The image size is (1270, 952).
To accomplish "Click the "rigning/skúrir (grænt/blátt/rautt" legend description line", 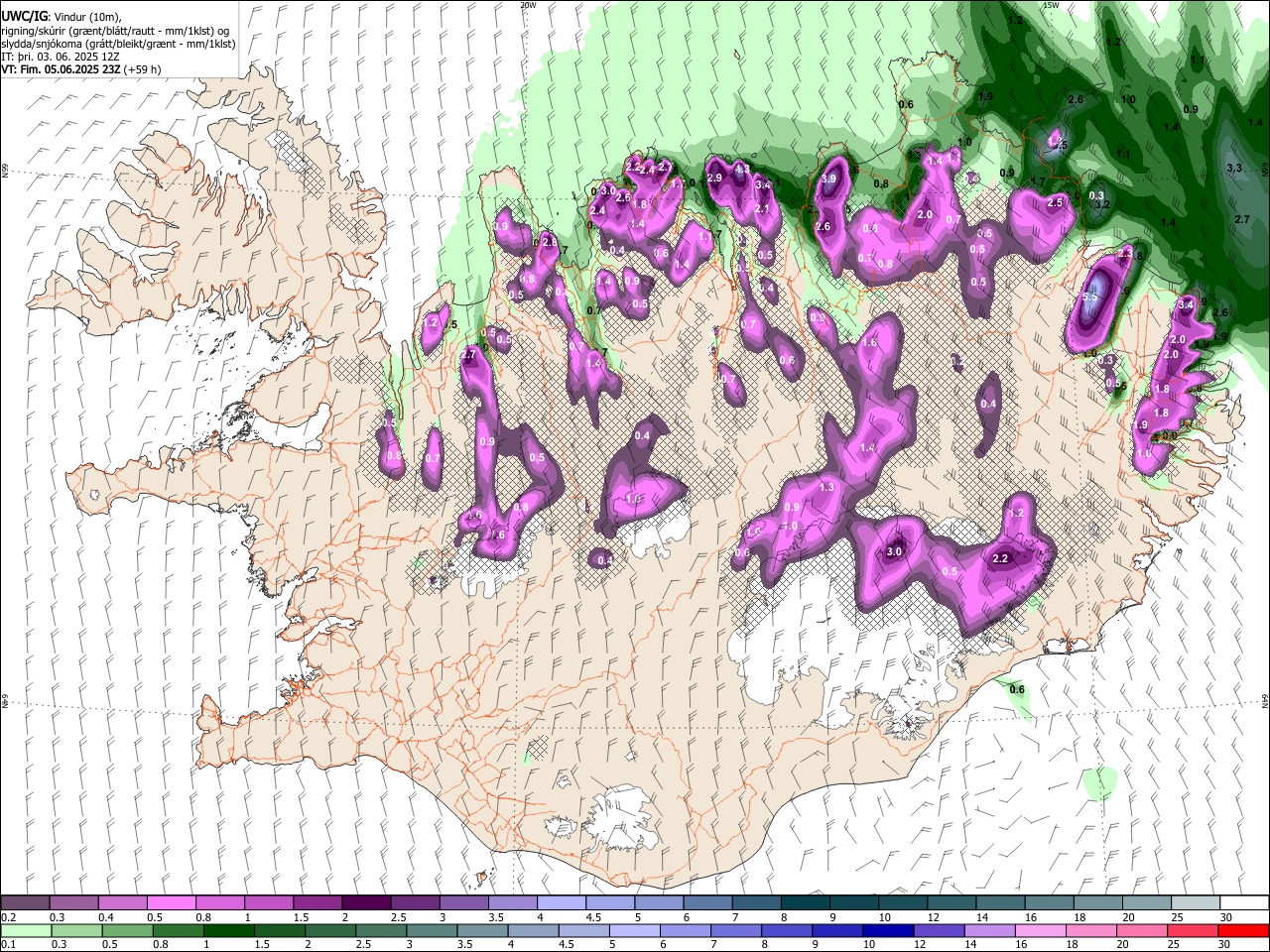I will pyautogui.click(x=115, y=31).
